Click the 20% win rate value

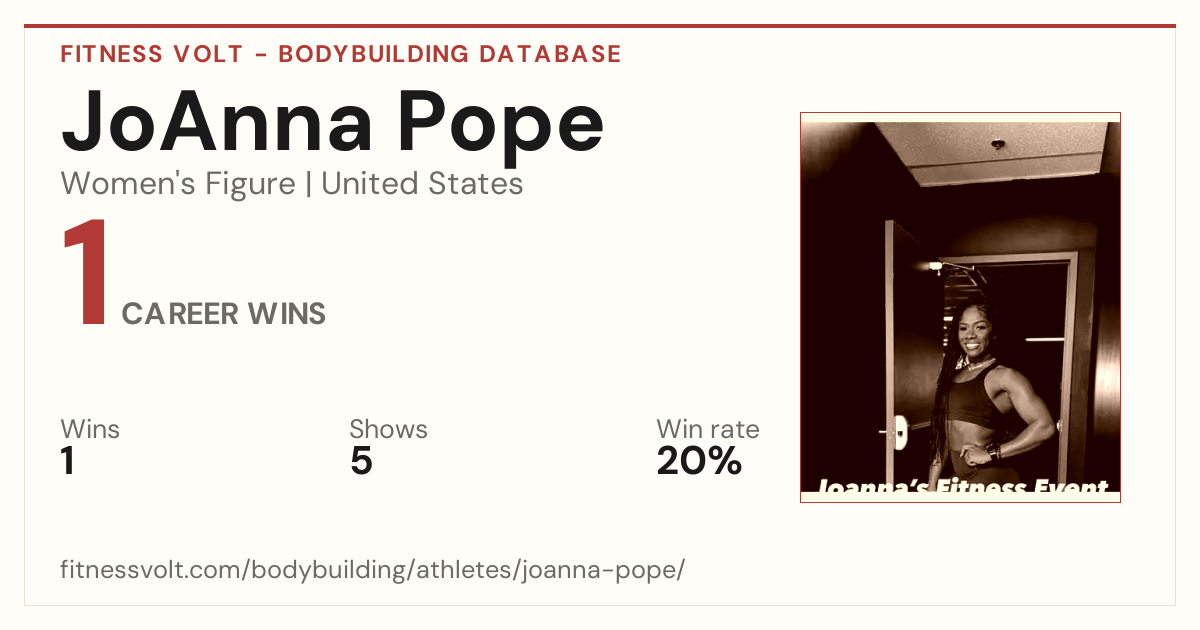(x=699, y=462)
